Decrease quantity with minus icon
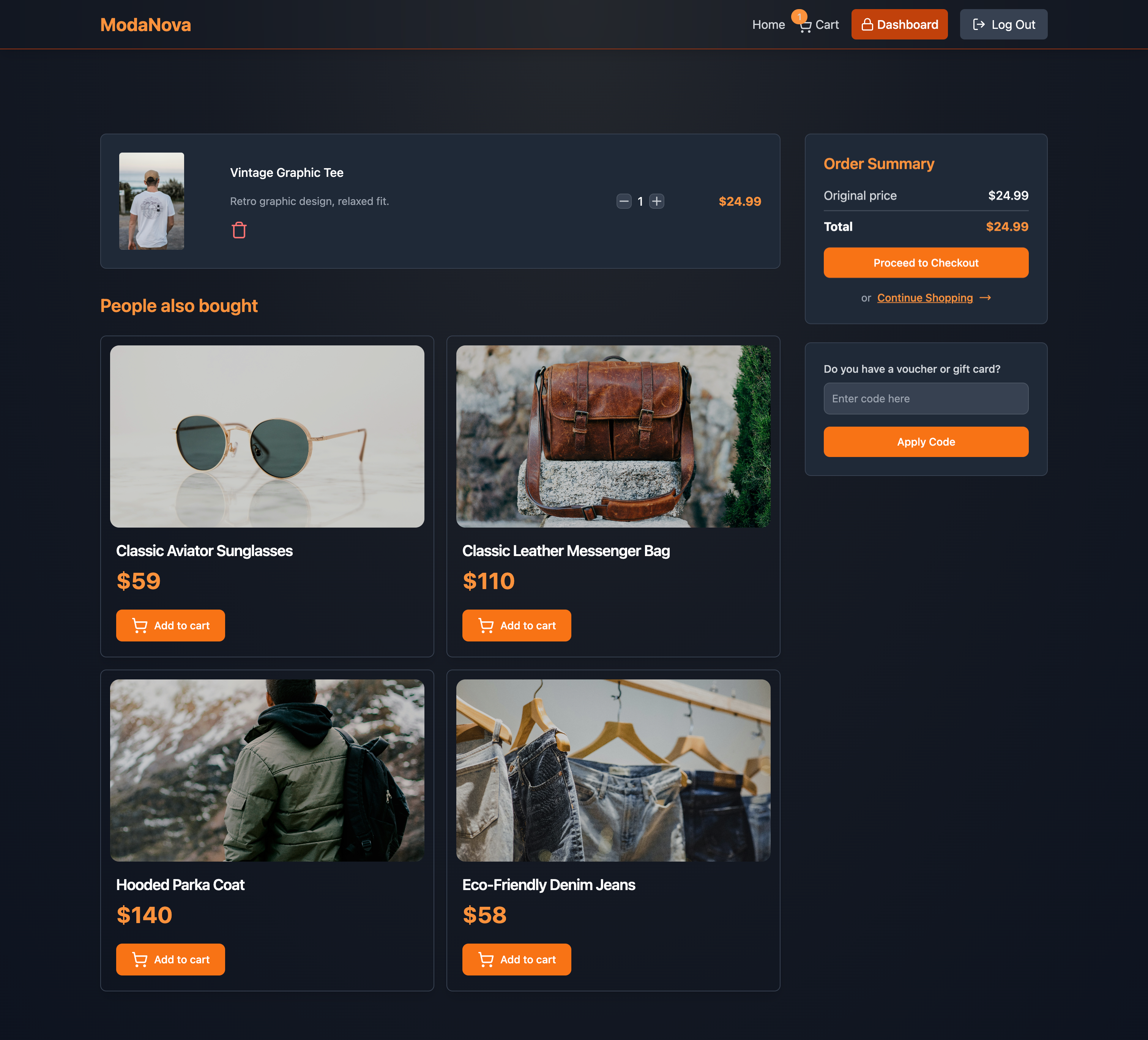Screen dimensions: 1148x1040 (x=623, y=202)
